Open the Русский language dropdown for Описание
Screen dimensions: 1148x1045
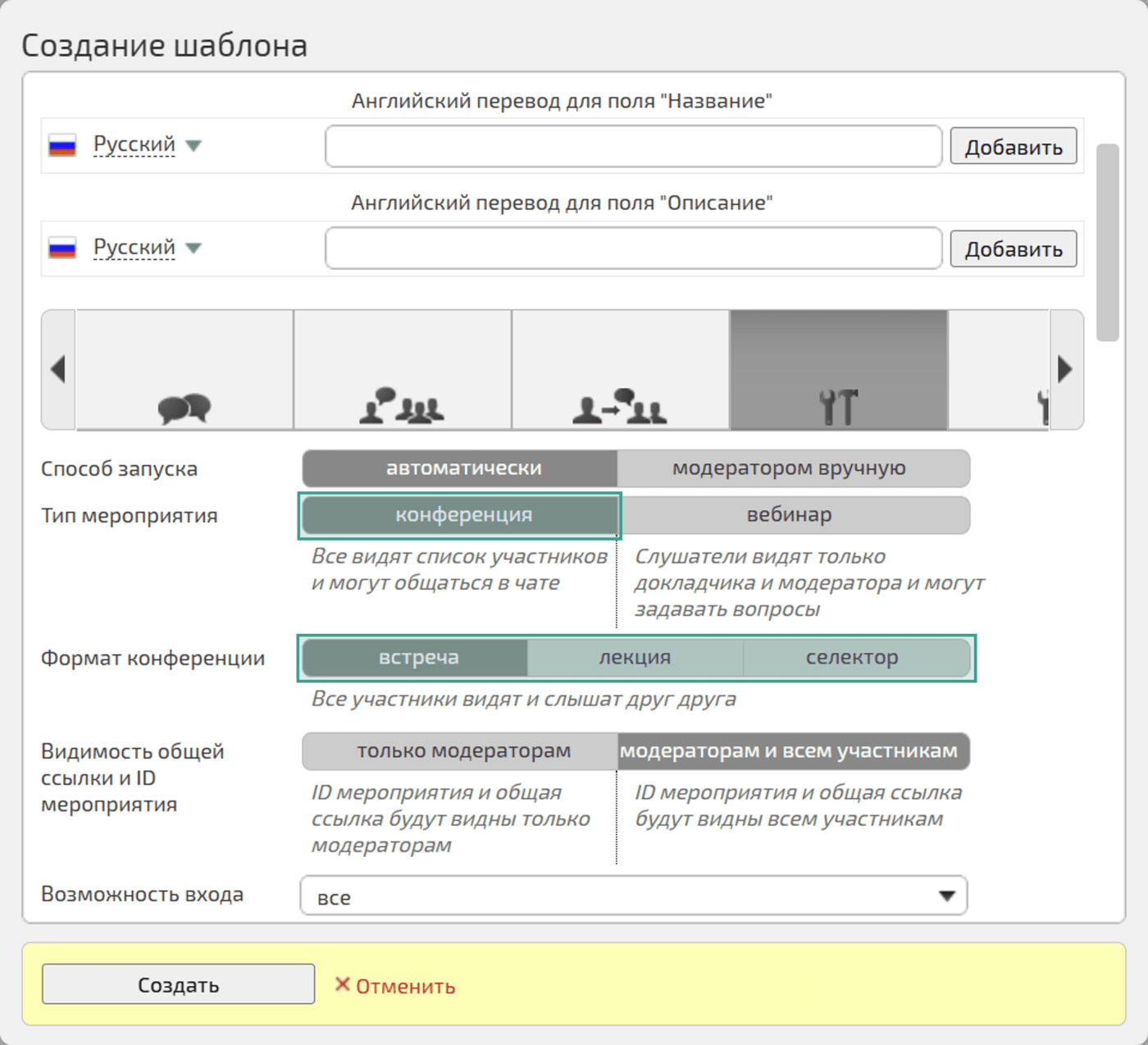click(148, 248)
